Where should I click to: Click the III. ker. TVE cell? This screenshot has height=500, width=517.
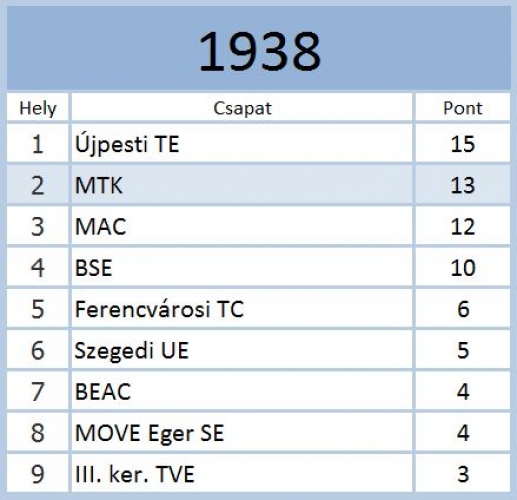coord(242,474)
